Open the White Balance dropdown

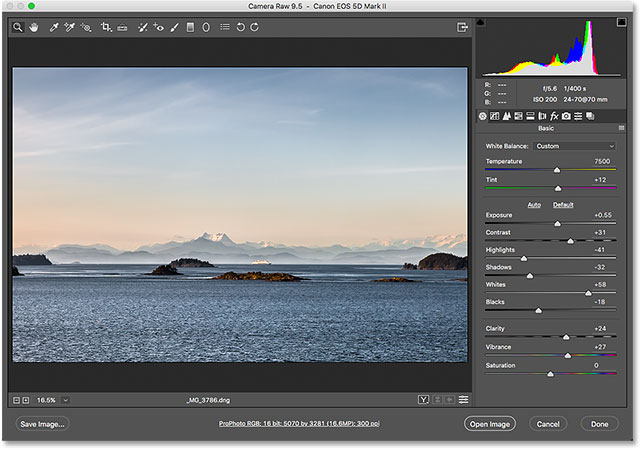coord(574,146)
